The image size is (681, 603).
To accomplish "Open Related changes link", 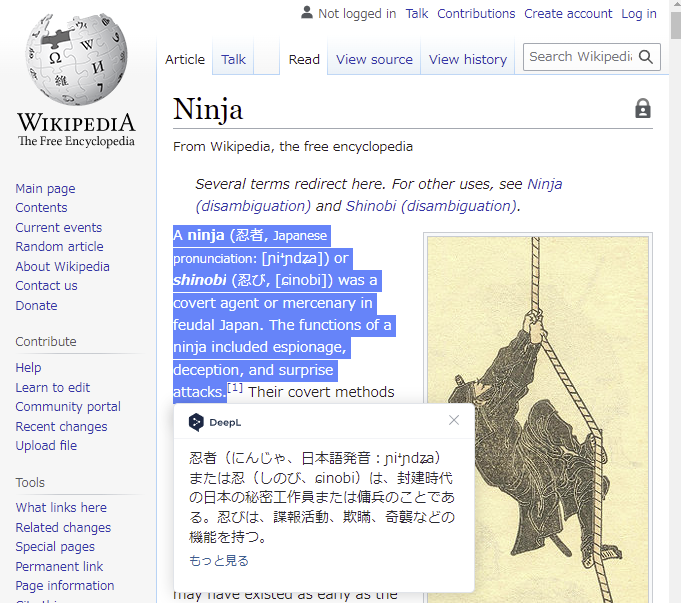I will (63, 527).
